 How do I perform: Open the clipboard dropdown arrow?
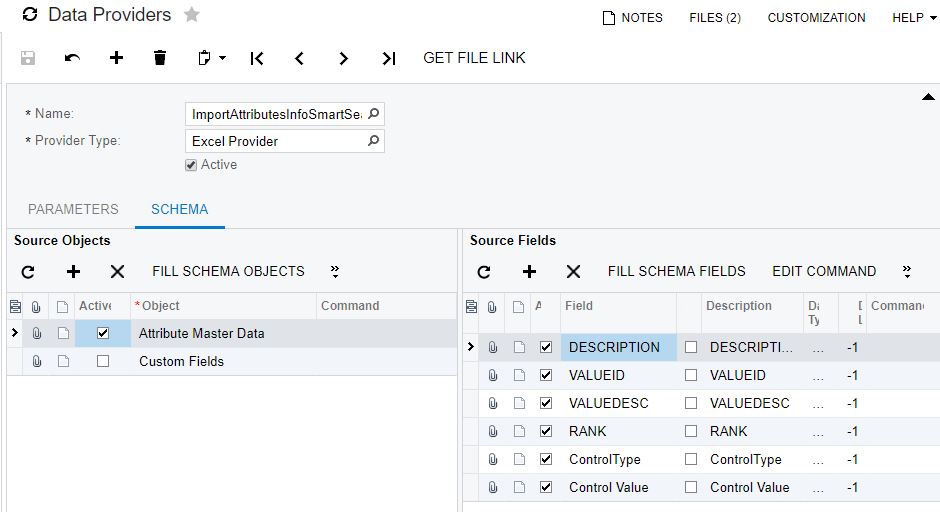[222, 58]
